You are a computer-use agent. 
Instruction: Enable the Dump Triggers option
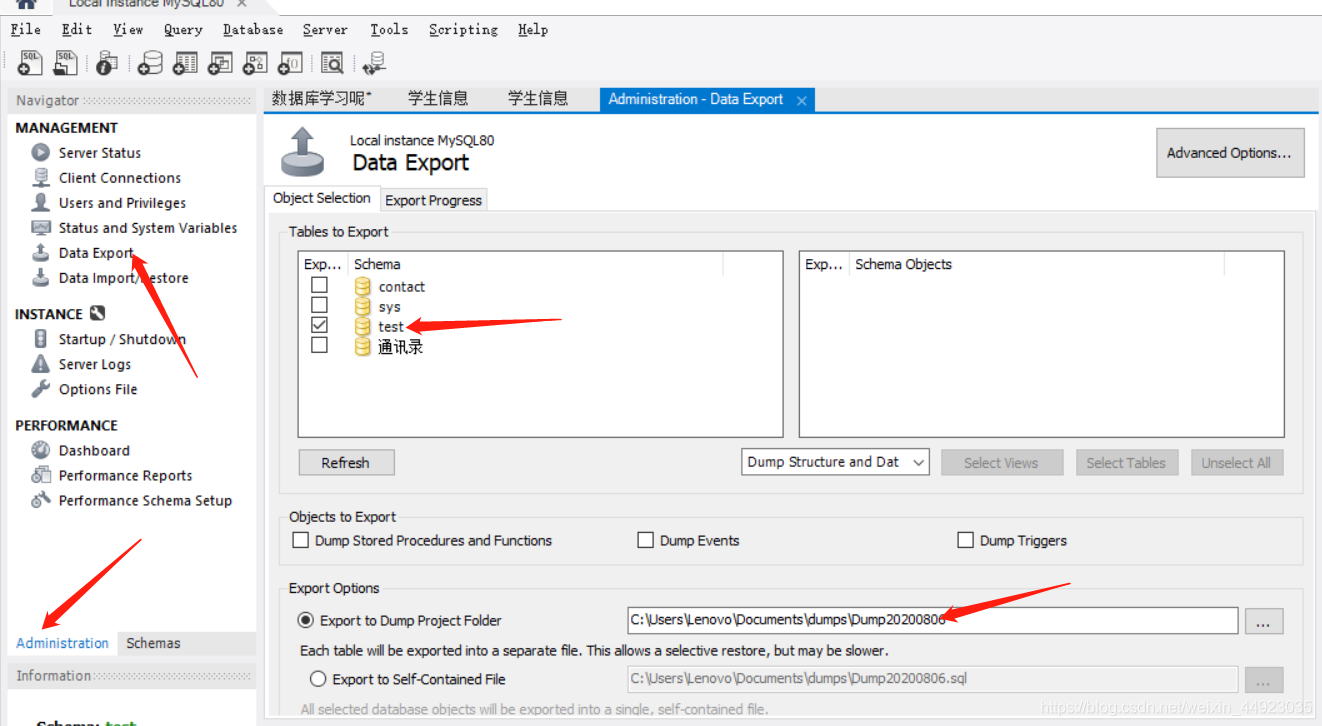[965, 540]
